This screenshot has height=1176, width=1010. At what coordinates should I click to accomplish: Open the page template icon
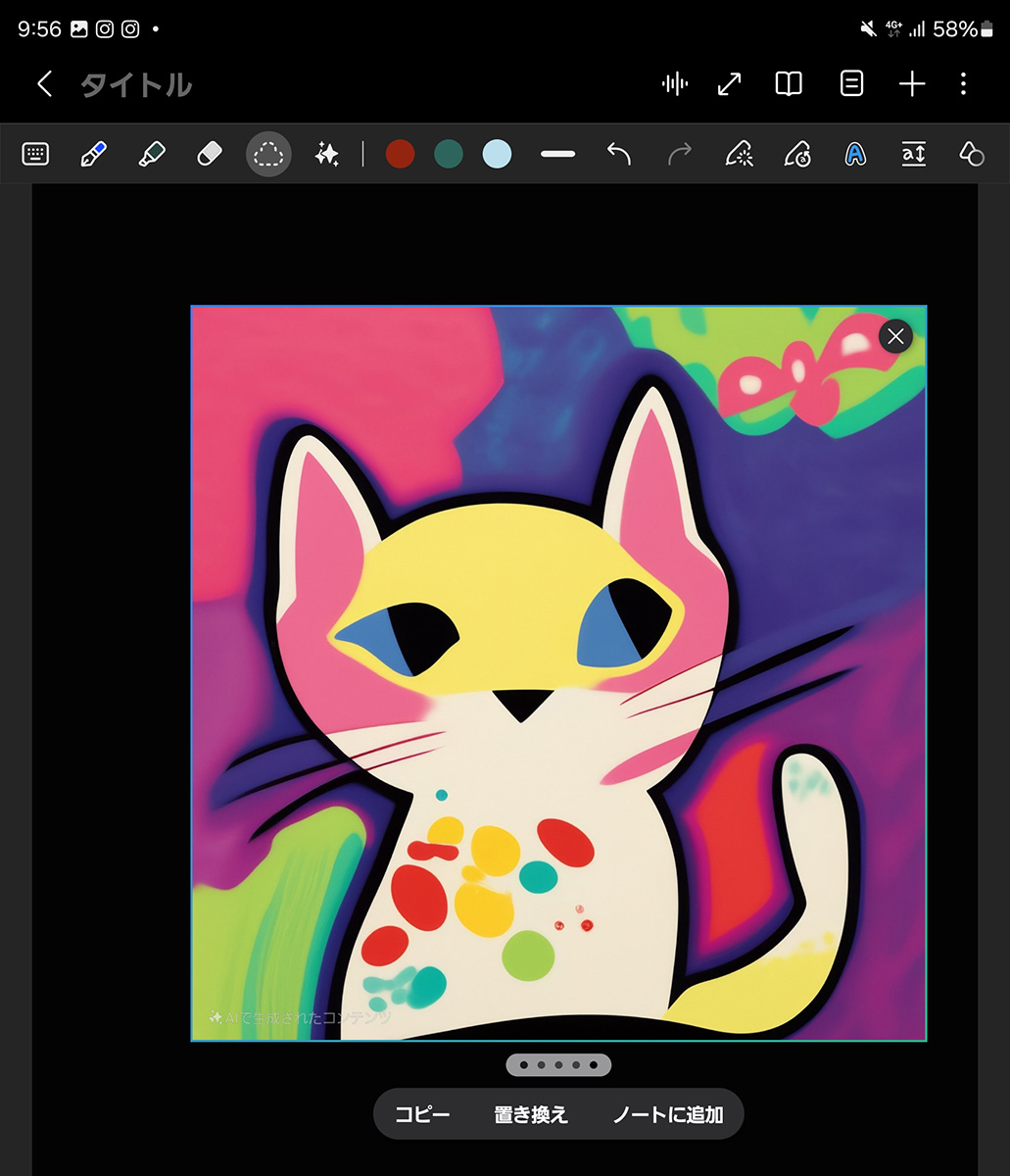pyautogui.click(x=852, y=84)
